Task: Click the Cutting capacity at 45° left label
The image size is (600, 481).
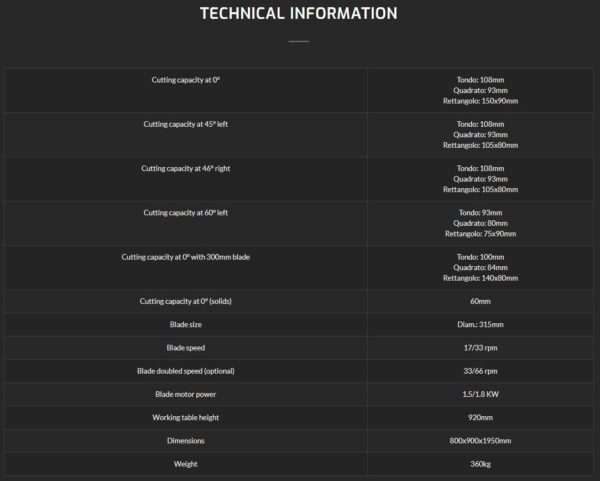Action: [186, 124]
